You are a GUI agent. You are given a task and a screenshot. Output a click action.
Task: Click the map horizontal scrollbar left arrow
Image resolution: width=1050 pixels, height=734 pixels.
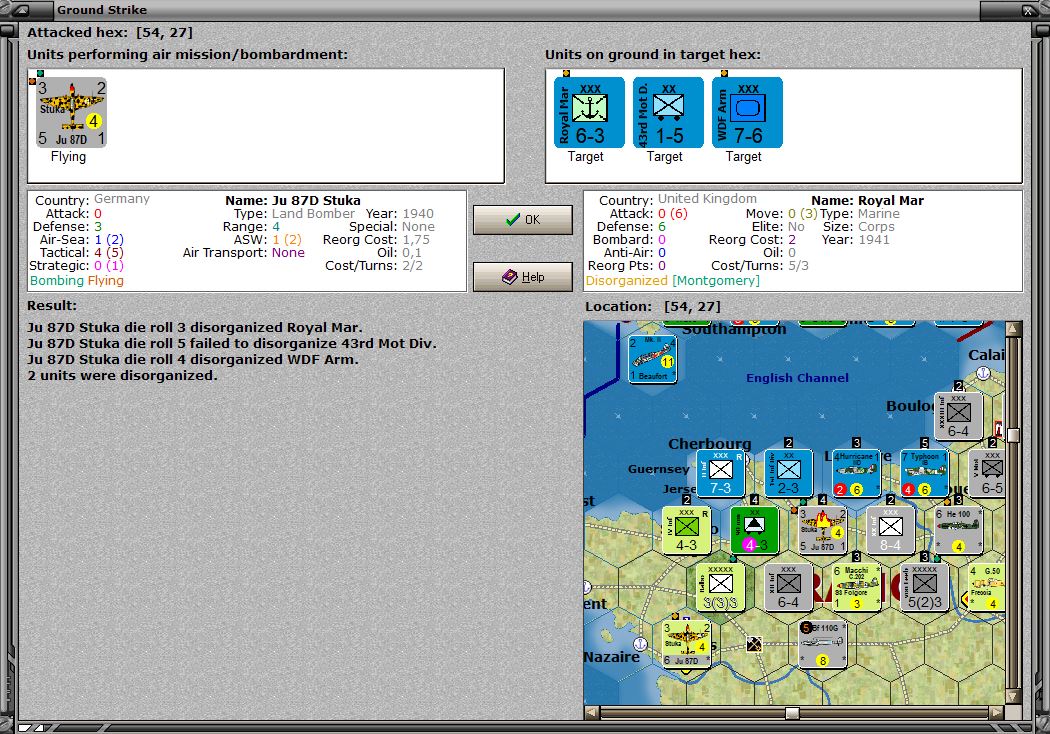pyautogui.click(x=592, y=713)
